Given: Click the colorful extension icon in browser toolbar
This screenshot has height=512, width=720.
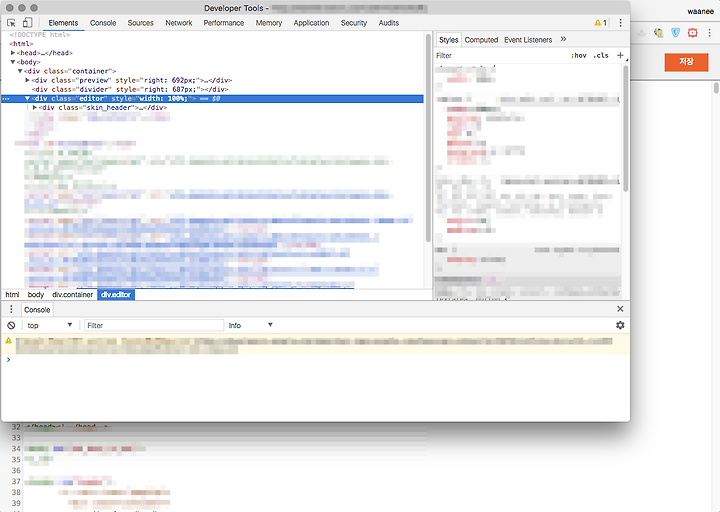Looking at the screenshot, I should click(x=658, y=33).
